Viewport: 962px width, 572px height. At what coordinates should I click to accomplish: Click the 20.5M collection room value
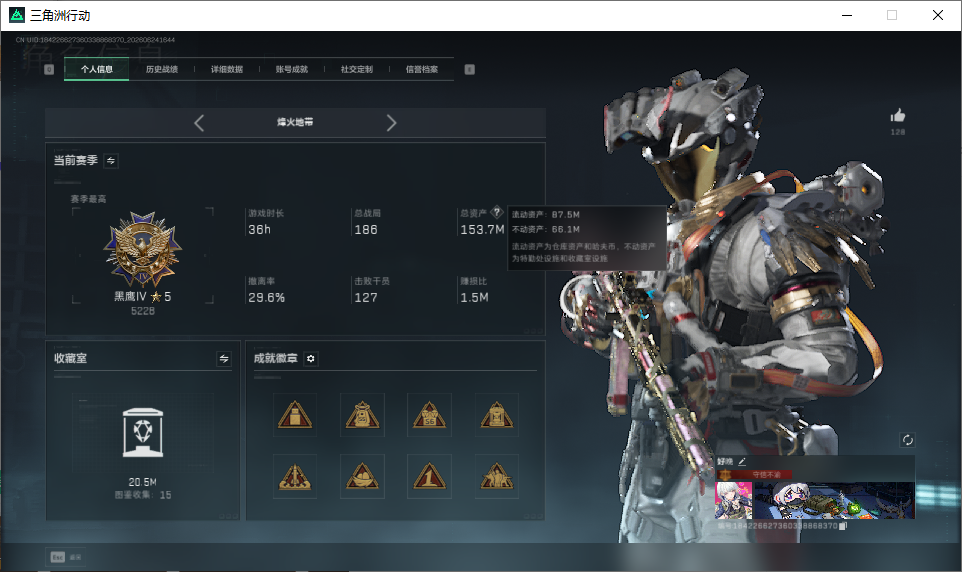click(142, 482)
